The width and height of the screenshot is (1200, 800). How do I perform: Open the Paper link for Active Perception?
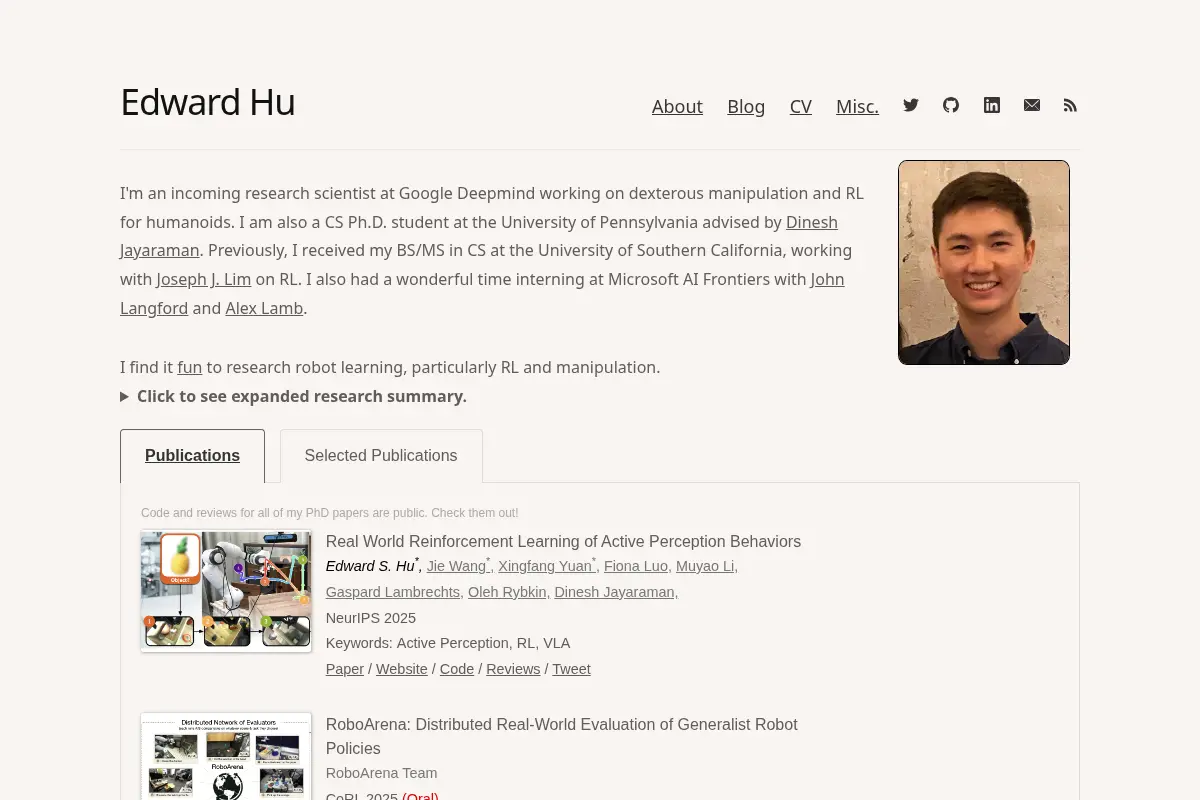pyautogui.click(x=345, y=669)
